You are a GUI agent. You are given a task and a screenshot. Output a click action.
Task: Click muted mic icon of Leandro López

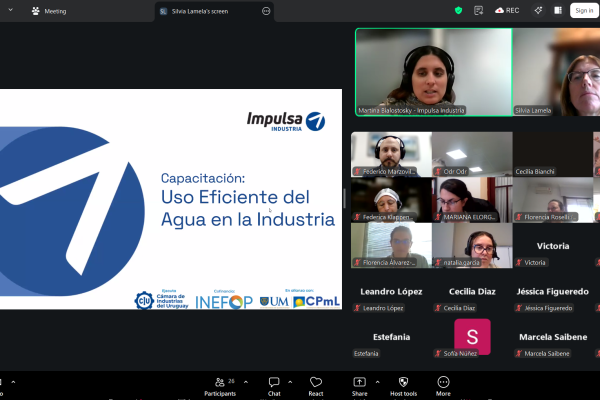[x=357, y=308]
